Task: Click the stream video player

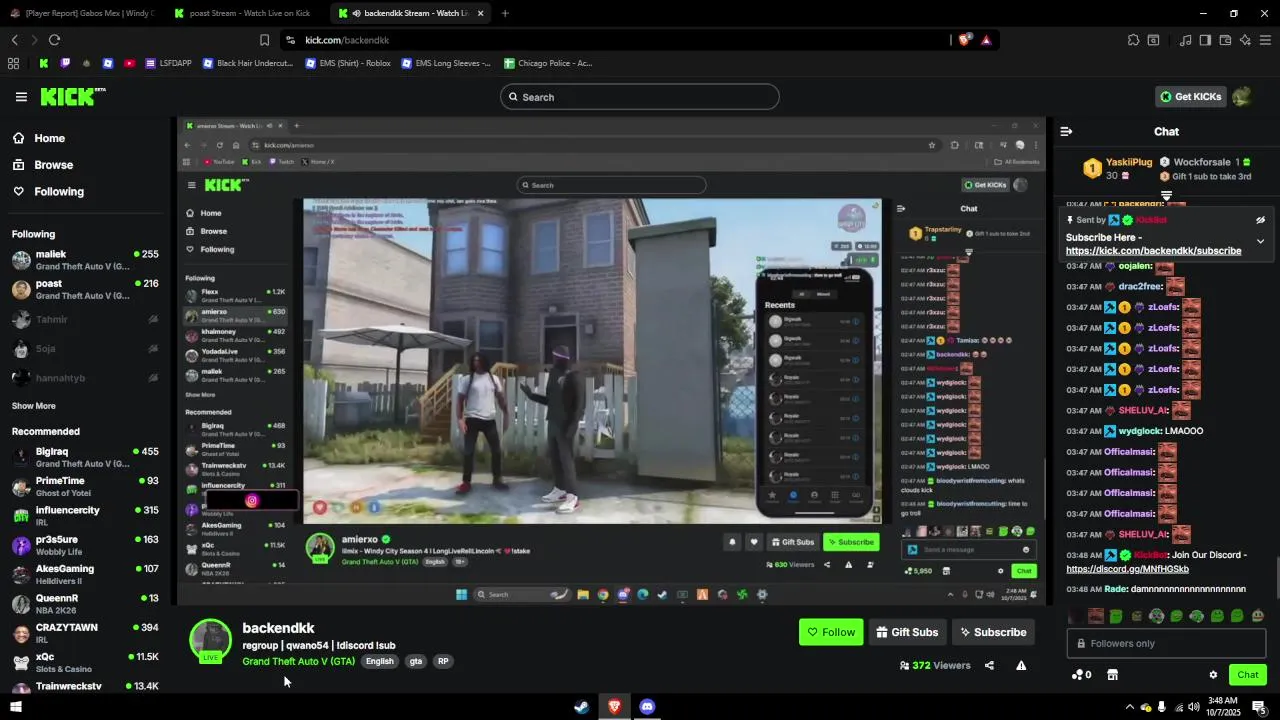Action: tap(611, 360)
